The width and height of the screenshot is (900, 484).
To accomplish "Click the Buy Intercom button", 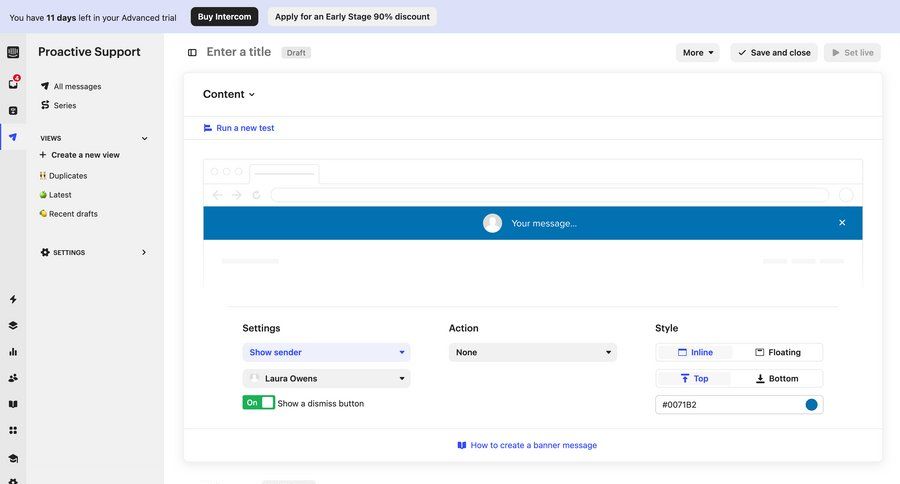I will click(224, 17).
